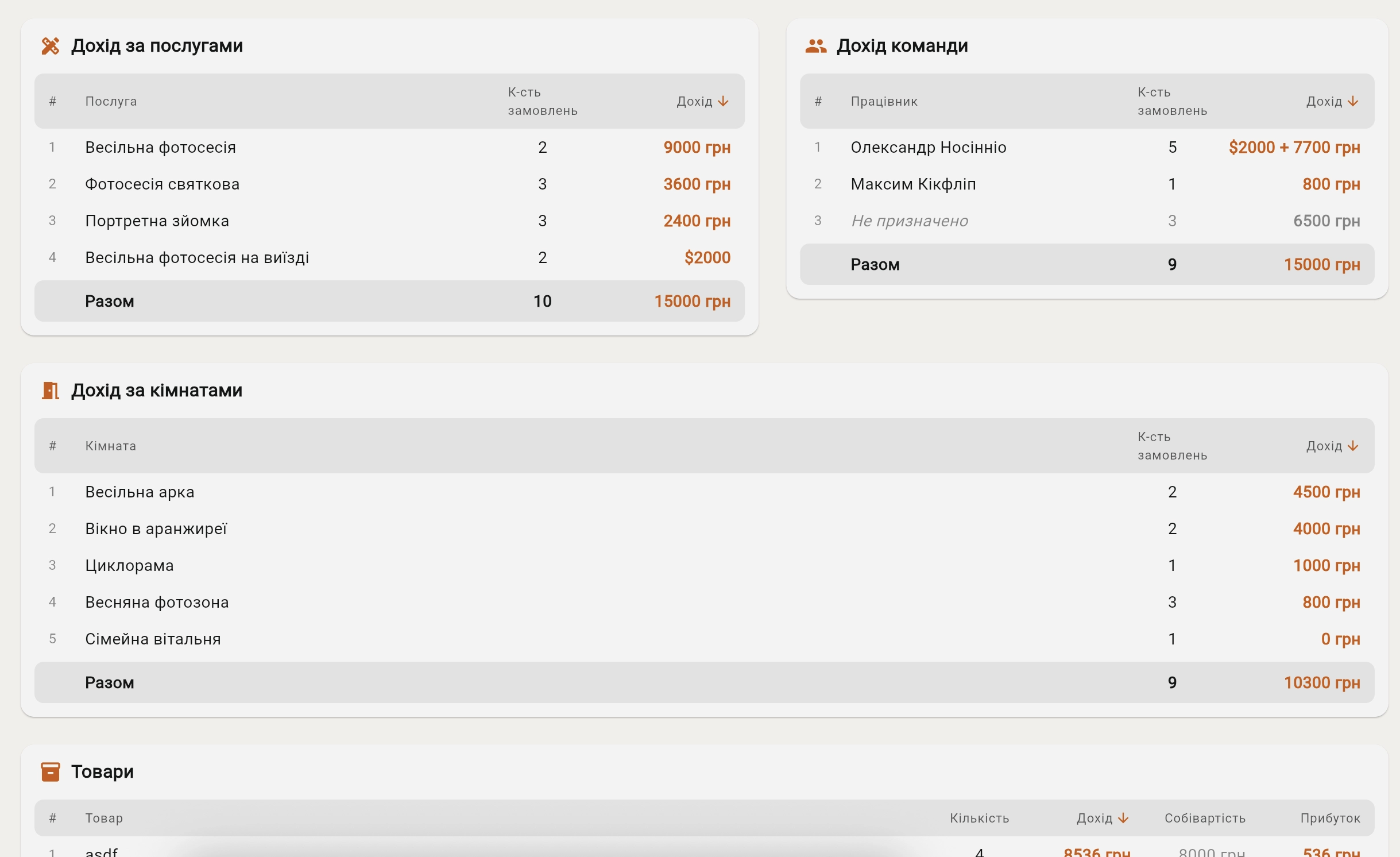Screen dimensions: 1400x857
Task: Click the archive box icon beside Товари
Action: (x=51, y=772)
